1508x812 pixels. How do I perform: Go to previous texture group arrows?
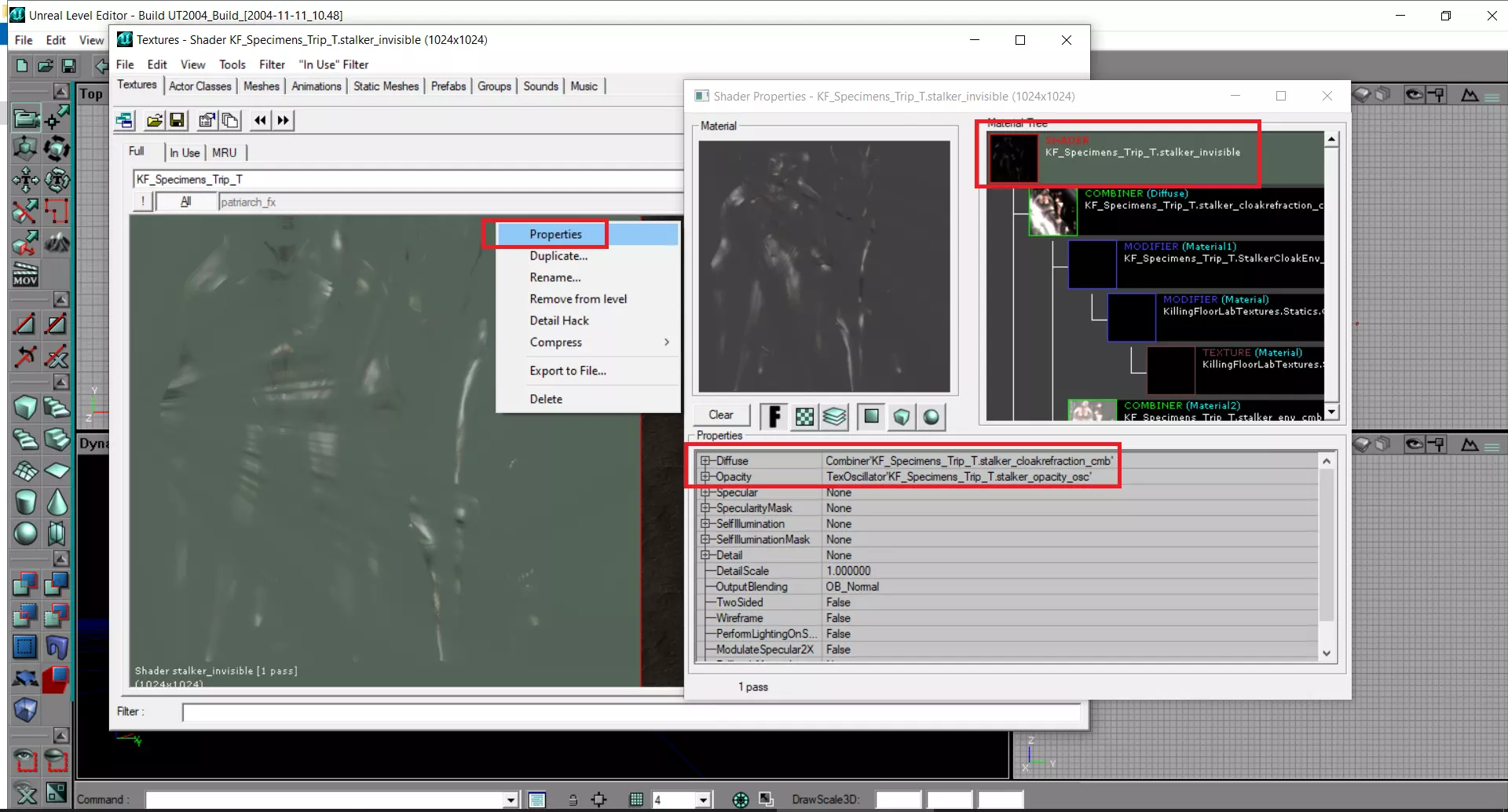coord(260,120)
